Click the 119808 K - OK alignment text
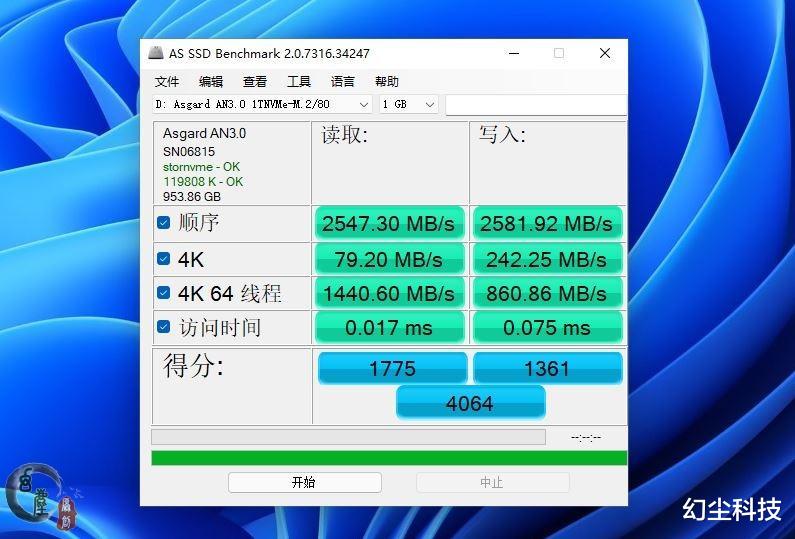 click(203, 182)
